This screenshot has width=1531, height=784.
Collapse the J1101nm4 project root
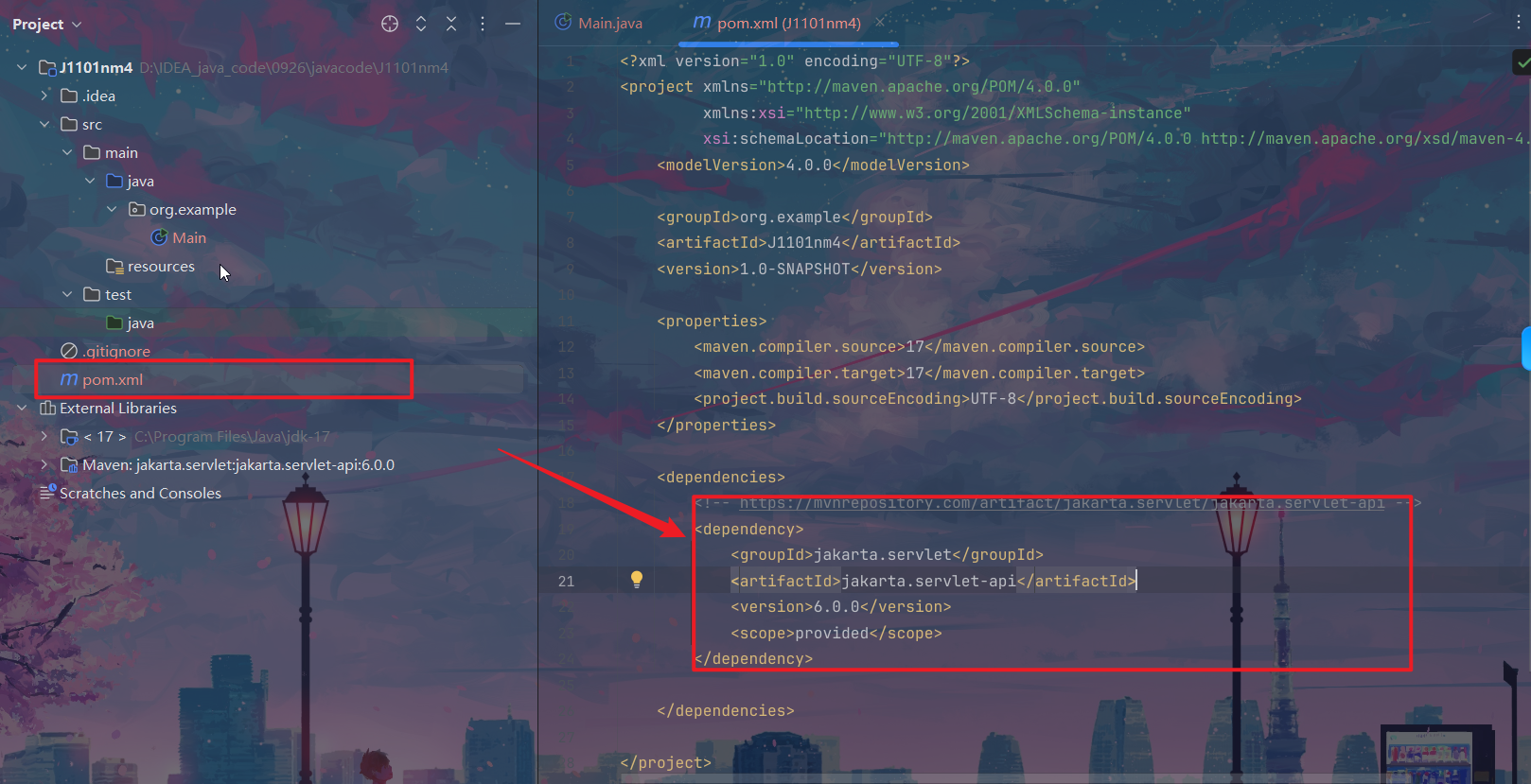(22, 67)
